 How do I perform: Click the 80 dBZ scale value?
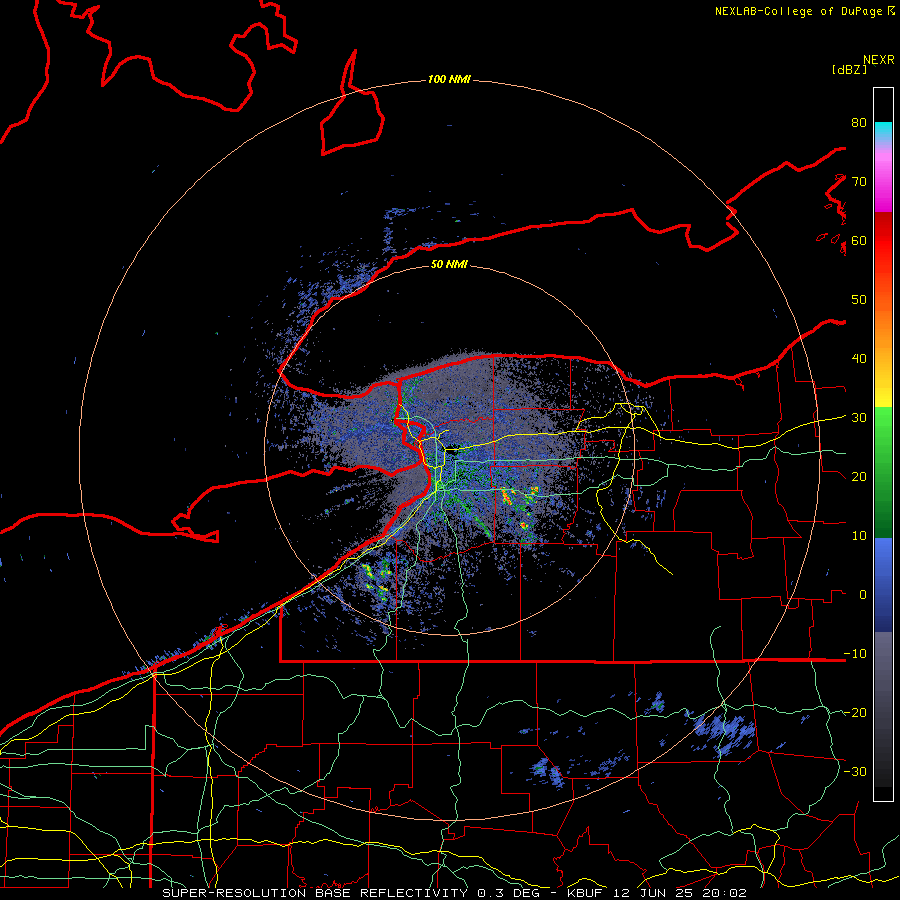point(859,122)
